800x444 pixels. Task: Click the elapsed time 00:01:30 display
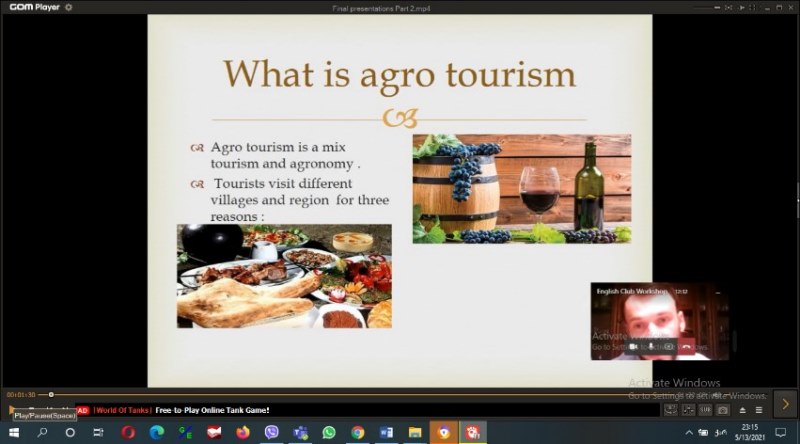(x=21, y=394)
